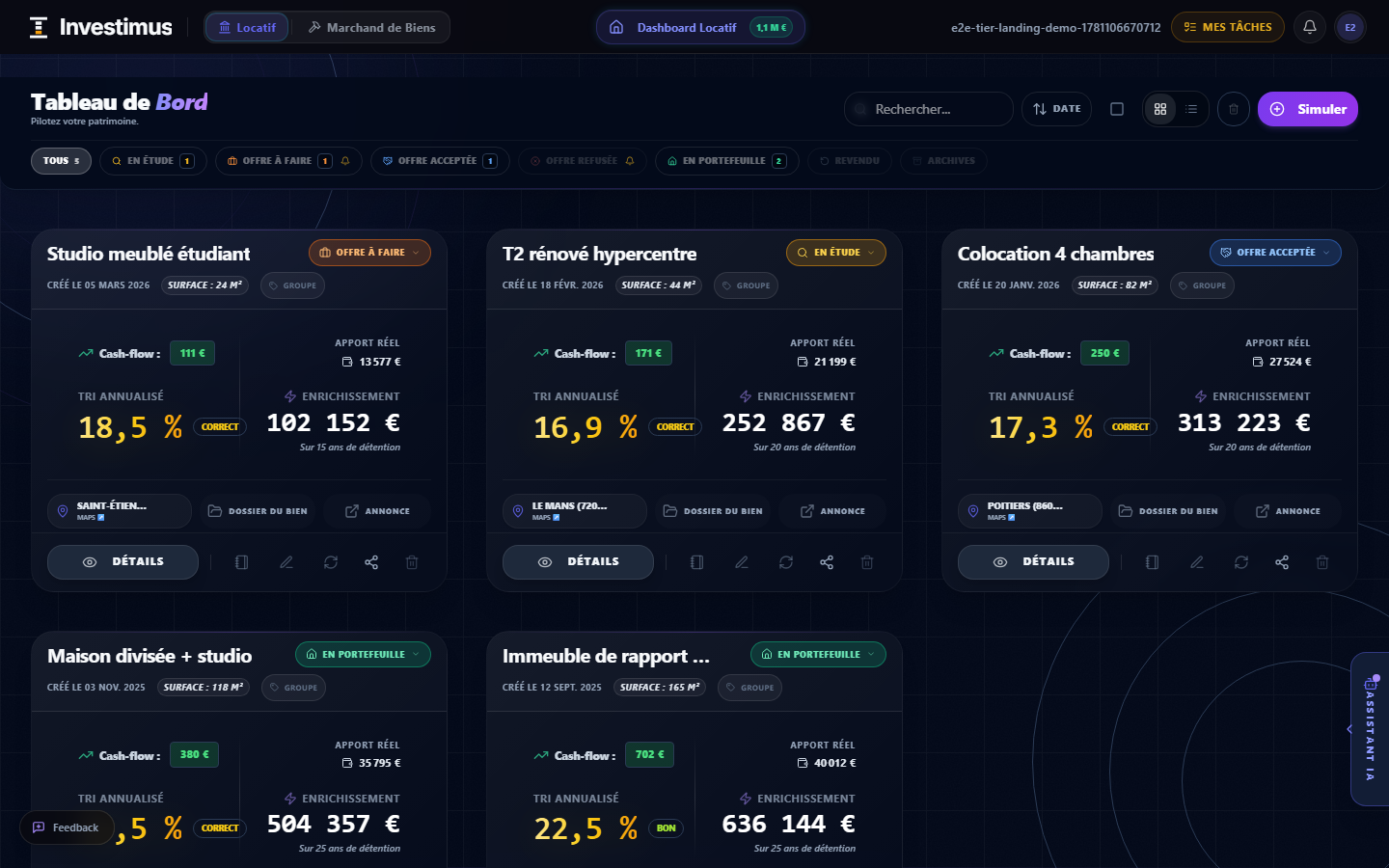
Task: Edit Studio meublé étudiant with pencil icon
Action: click(x=286, y=562)
